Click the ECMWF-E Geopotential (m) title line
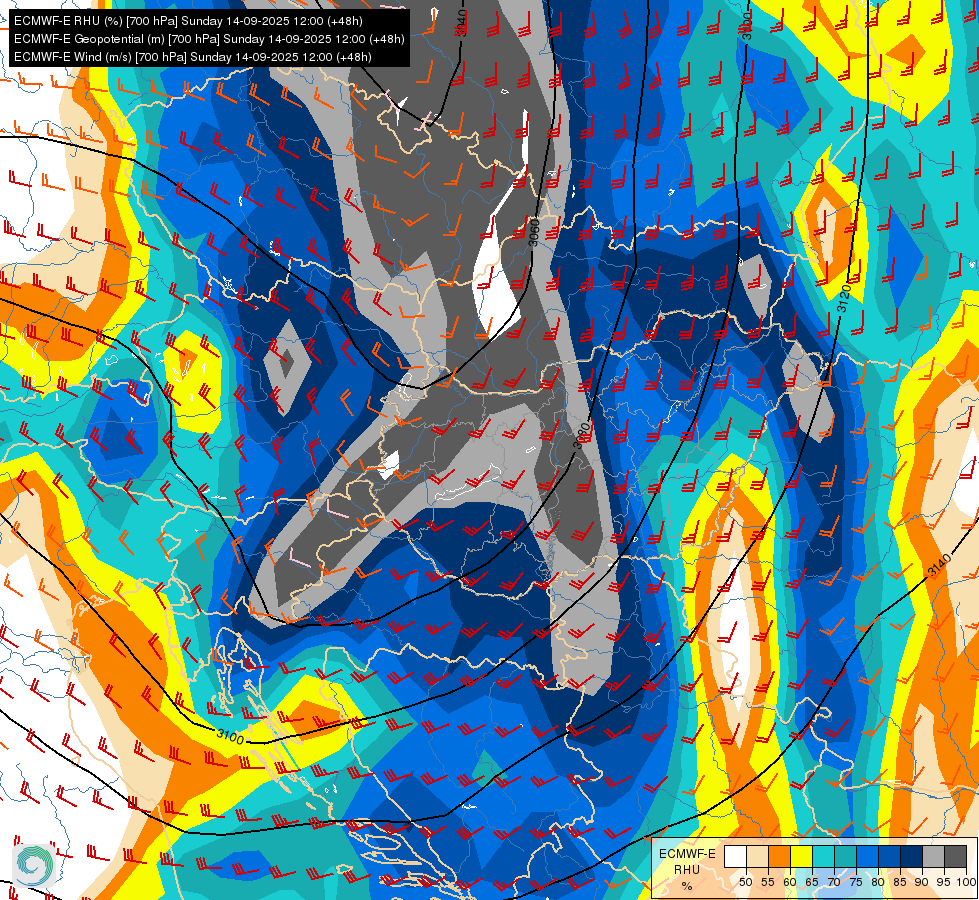The height and width of the screenshot is (900, 979). click(x=209, y=39)
